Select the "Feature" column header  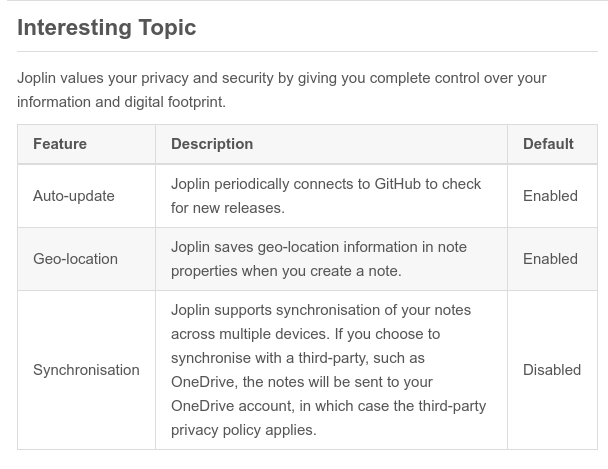pyautogui.click(x=60, y=144)
